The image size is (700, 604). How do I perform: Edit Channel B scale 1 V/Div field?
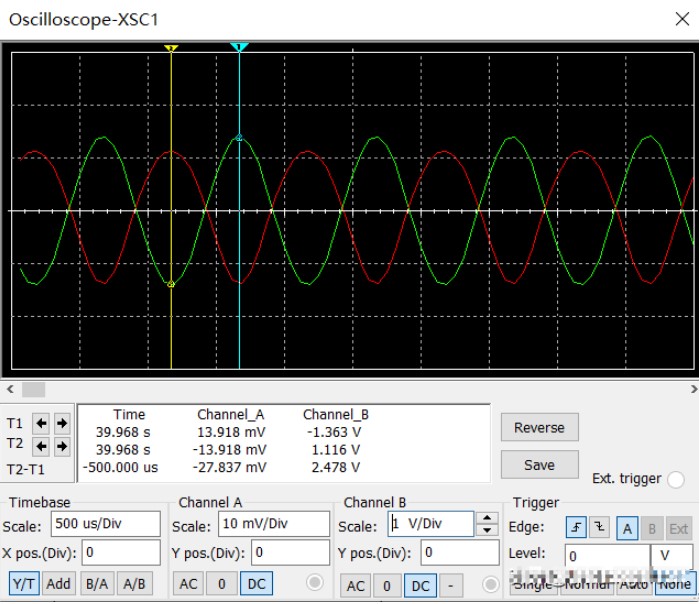click(431, 524)
